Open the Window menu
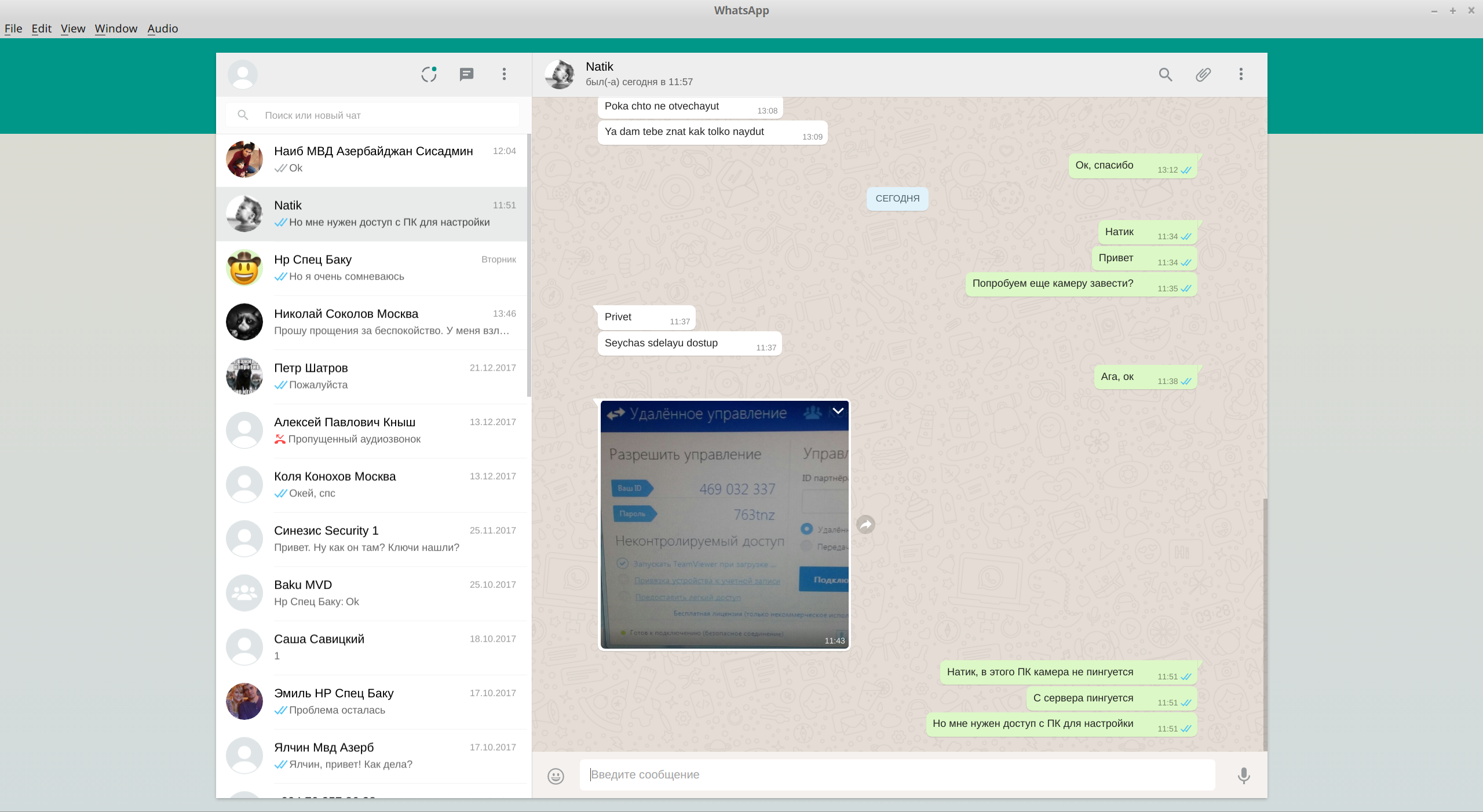 click(116, 28)
